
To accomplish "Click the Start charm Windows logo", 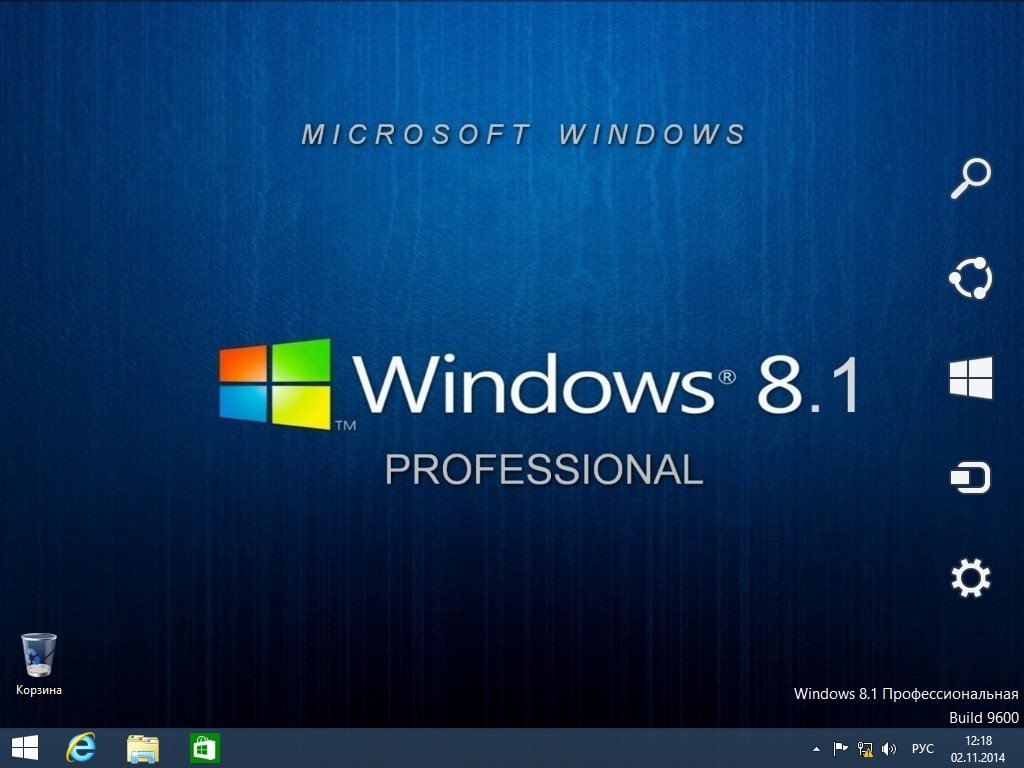I will 970,379.
